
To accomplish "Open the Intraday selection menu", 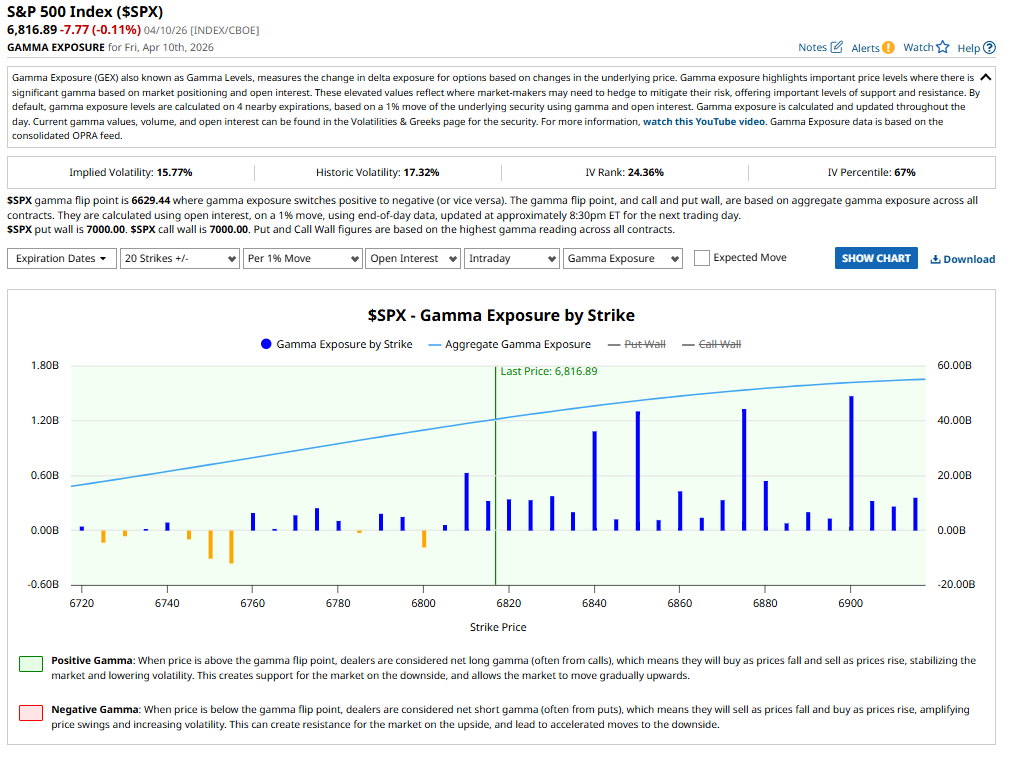I will click(x=511, y=258).
